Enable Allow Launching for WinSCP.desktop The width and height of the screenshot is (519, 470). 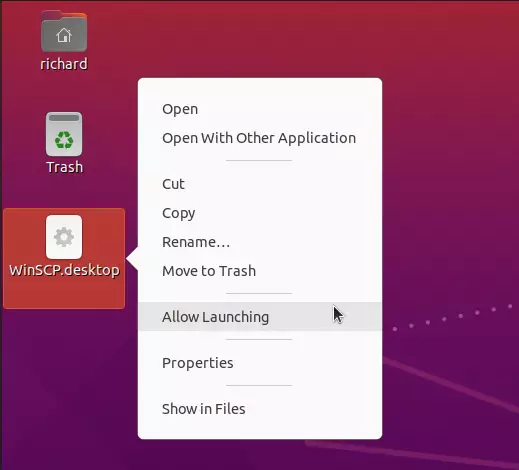pos(260,317)
